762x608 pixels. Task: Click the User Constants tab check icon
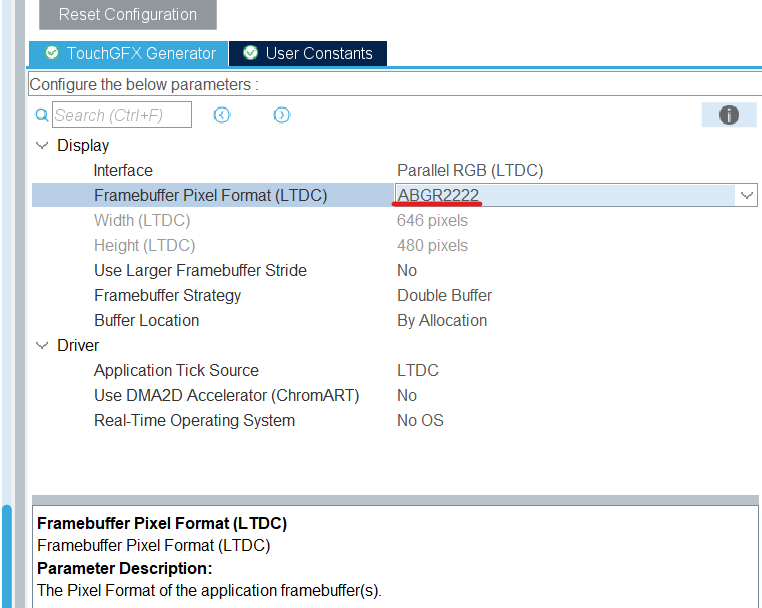[250, 53]
